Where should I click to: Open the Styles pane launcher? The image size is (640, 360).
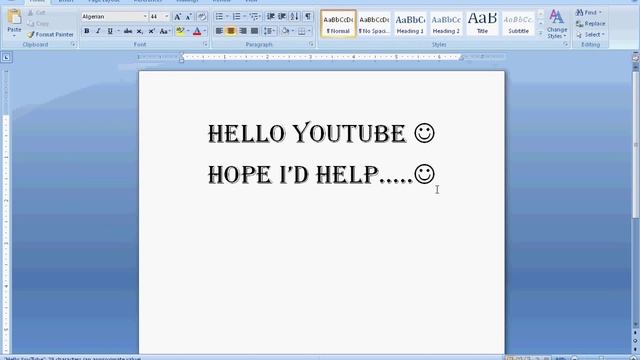coord(566,44)
